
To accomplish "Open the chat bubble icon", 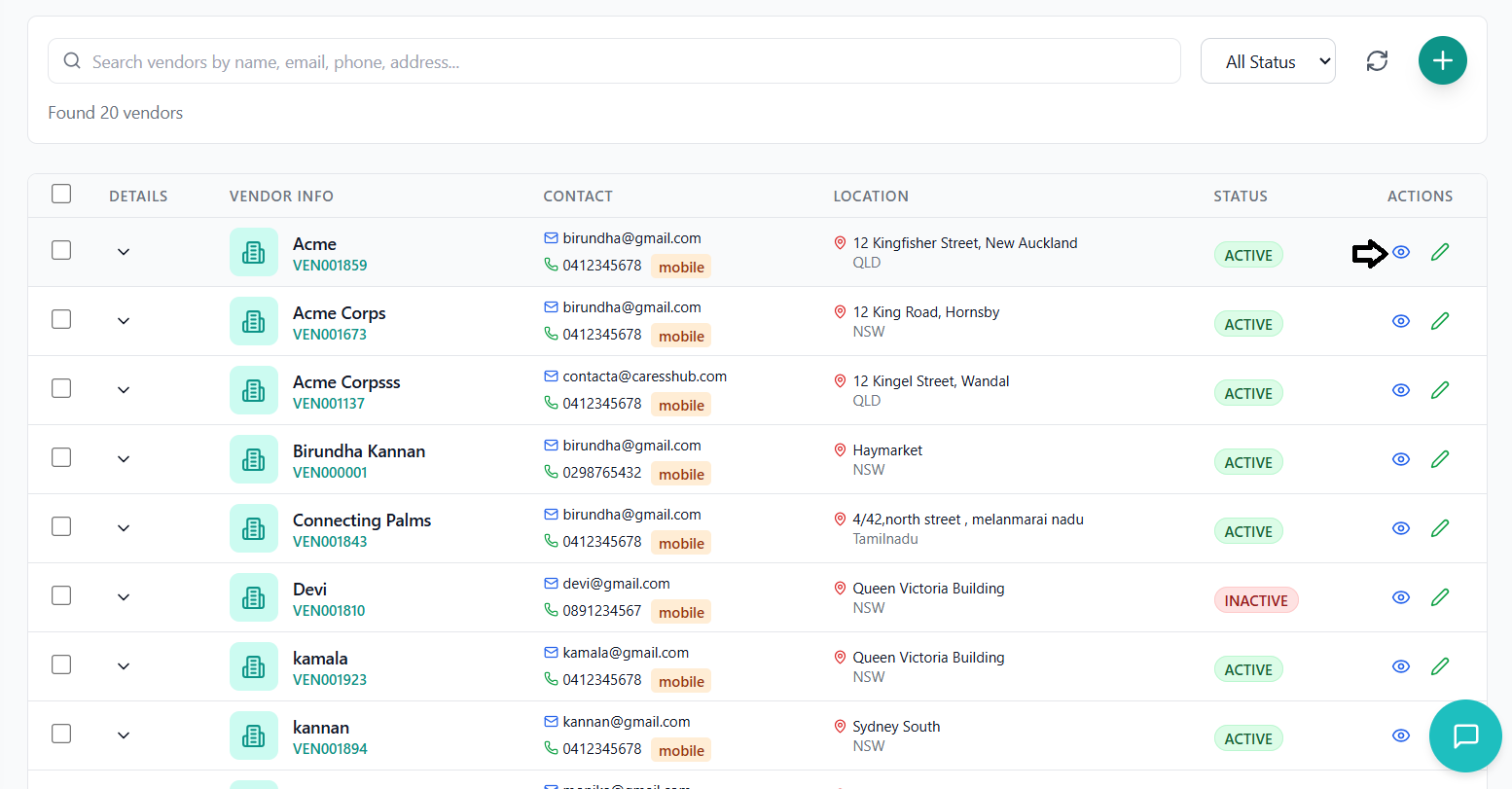I will coord(1466,736).
